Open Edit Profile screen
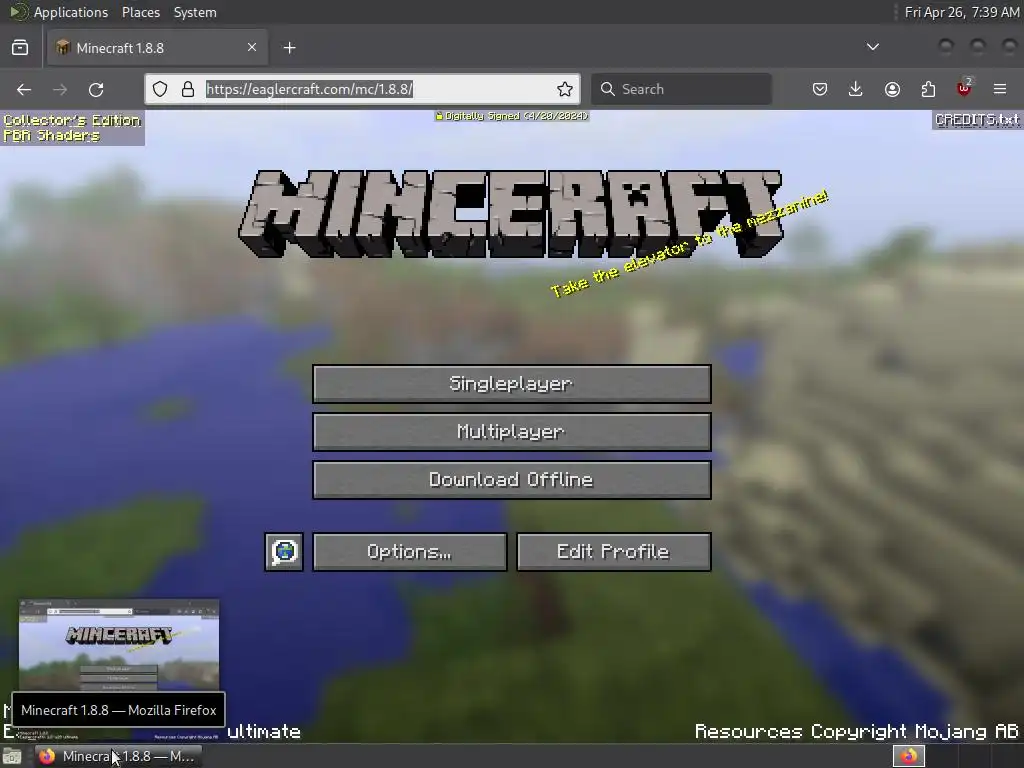The image size is (1024, 768). pos(613,552)
